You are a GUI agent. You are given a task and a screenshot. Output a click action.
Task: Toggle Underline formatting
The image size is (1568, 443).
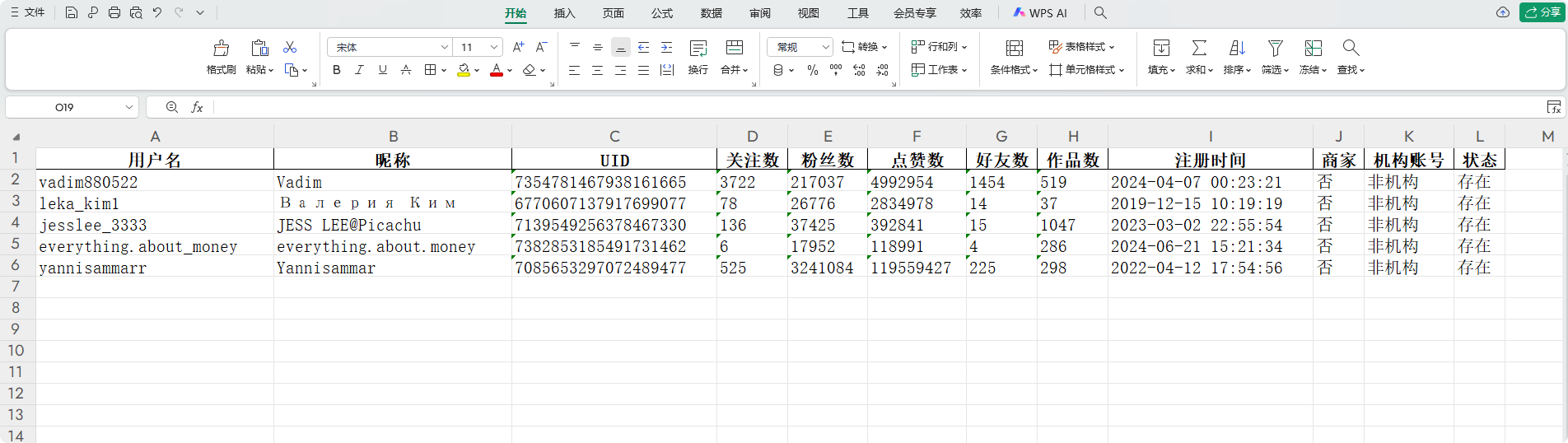(x=382, y=70)
